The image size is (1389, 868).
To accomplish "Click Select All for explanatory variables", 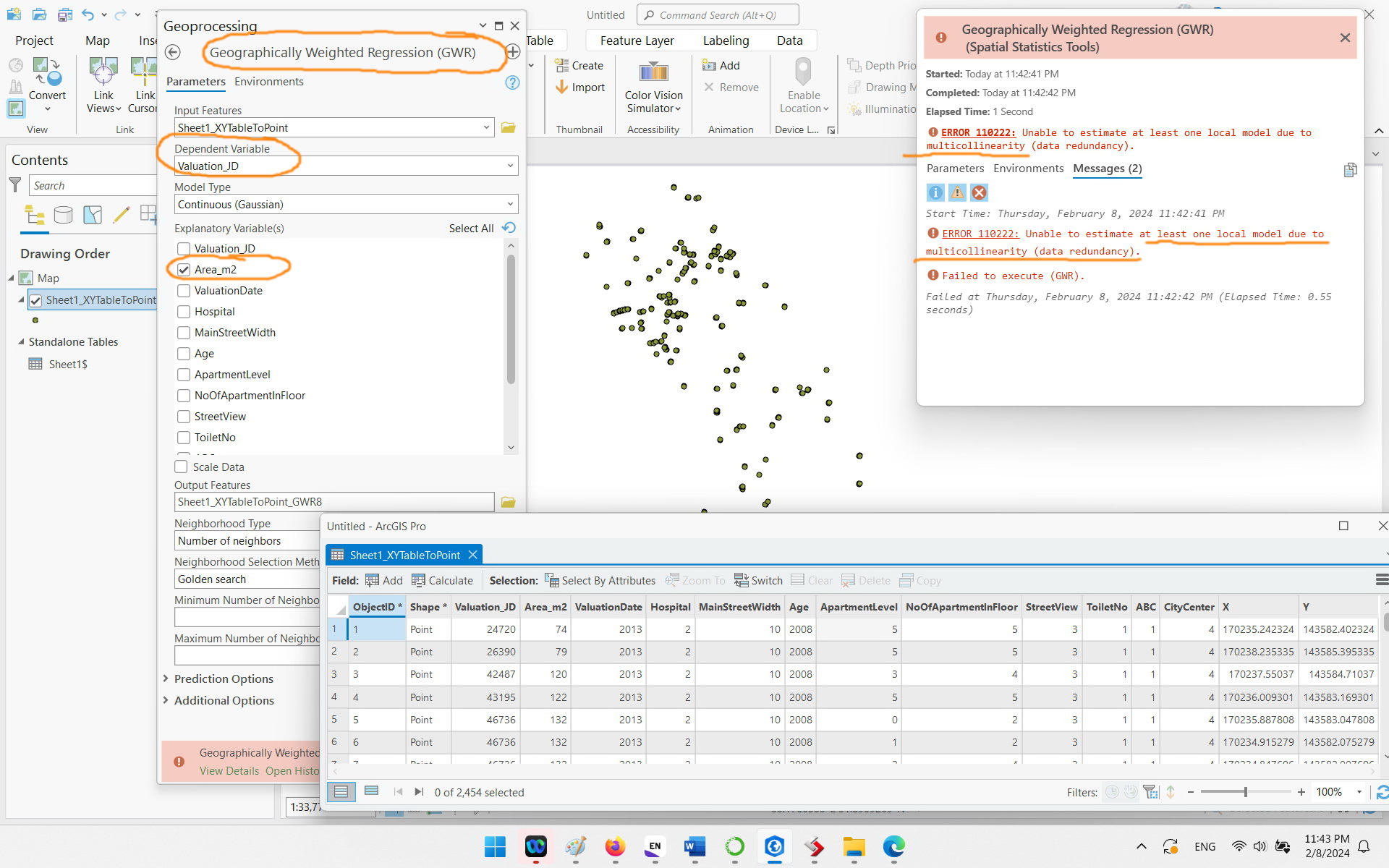I will 470,228.
